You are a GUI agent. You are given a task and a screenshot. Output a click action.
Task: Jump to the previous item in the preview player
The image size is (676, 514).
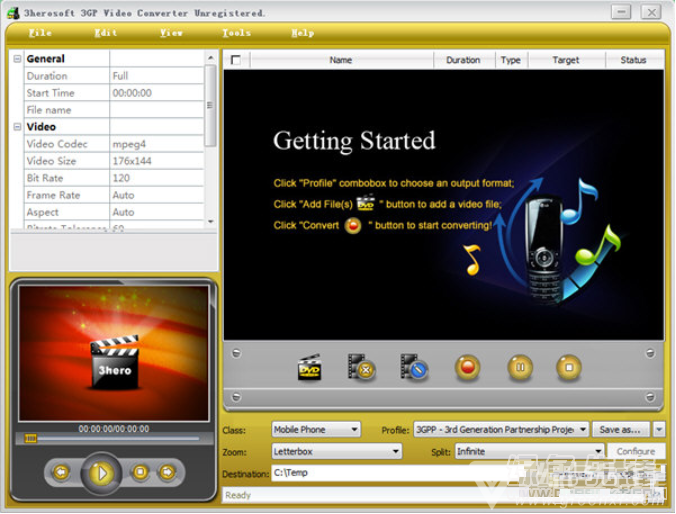[x=61, y=473]
